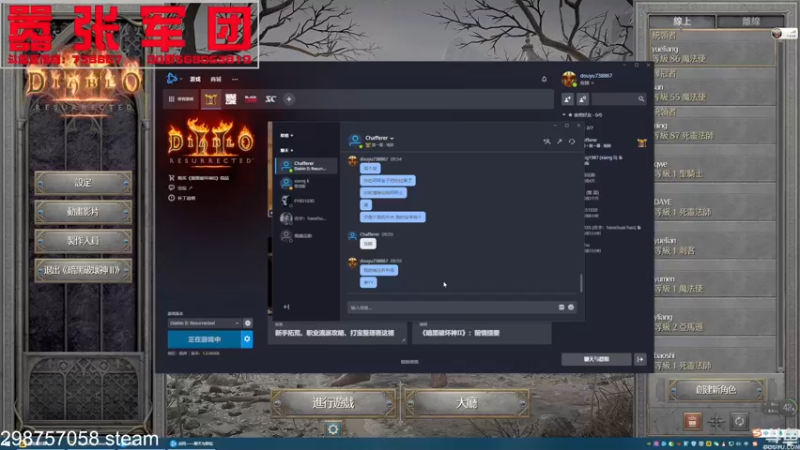
Task: Click the Lobby button
Action: click(467, 403)
